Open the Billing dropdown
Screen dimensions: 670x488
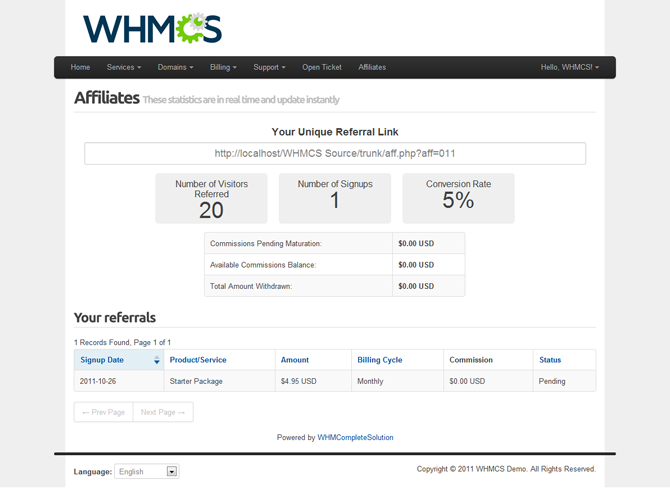tap(223, 67)
